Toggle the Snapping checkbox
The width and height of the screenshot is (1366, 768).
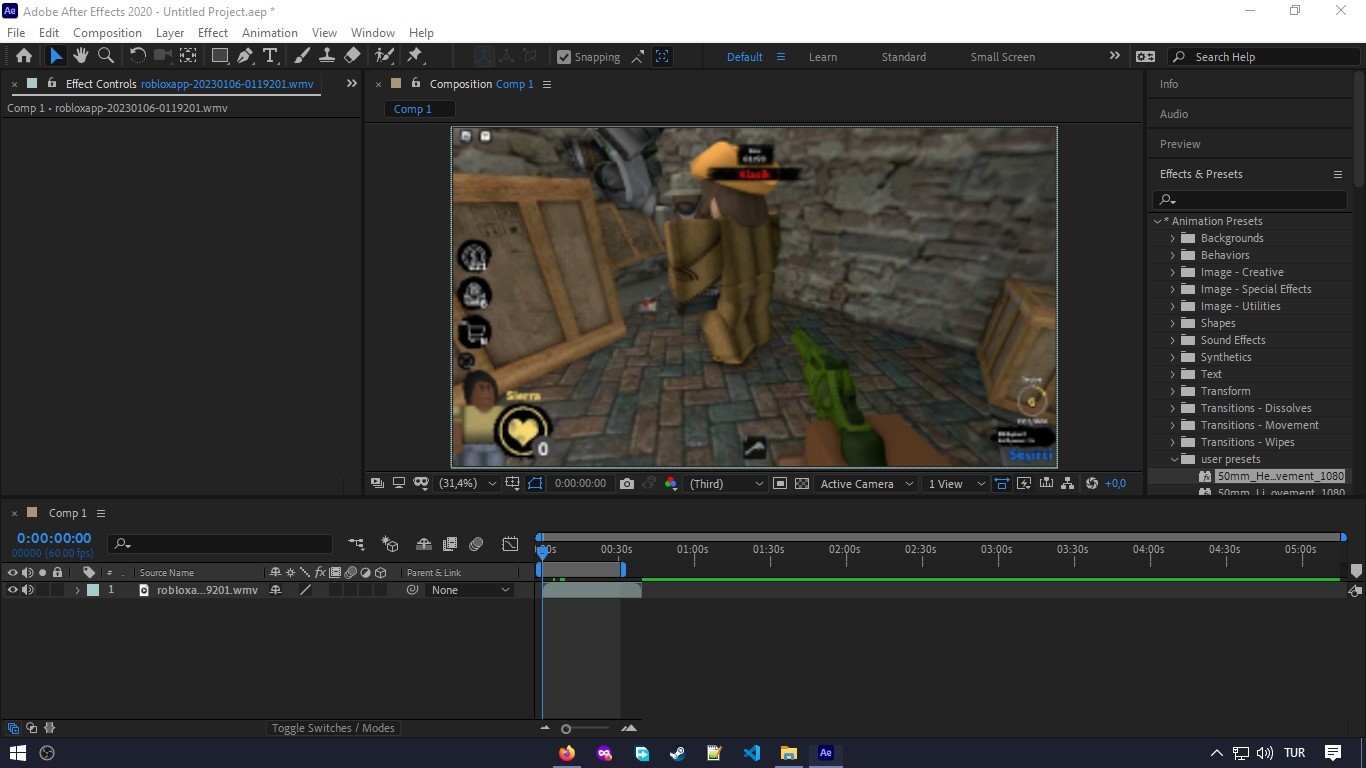564,57
